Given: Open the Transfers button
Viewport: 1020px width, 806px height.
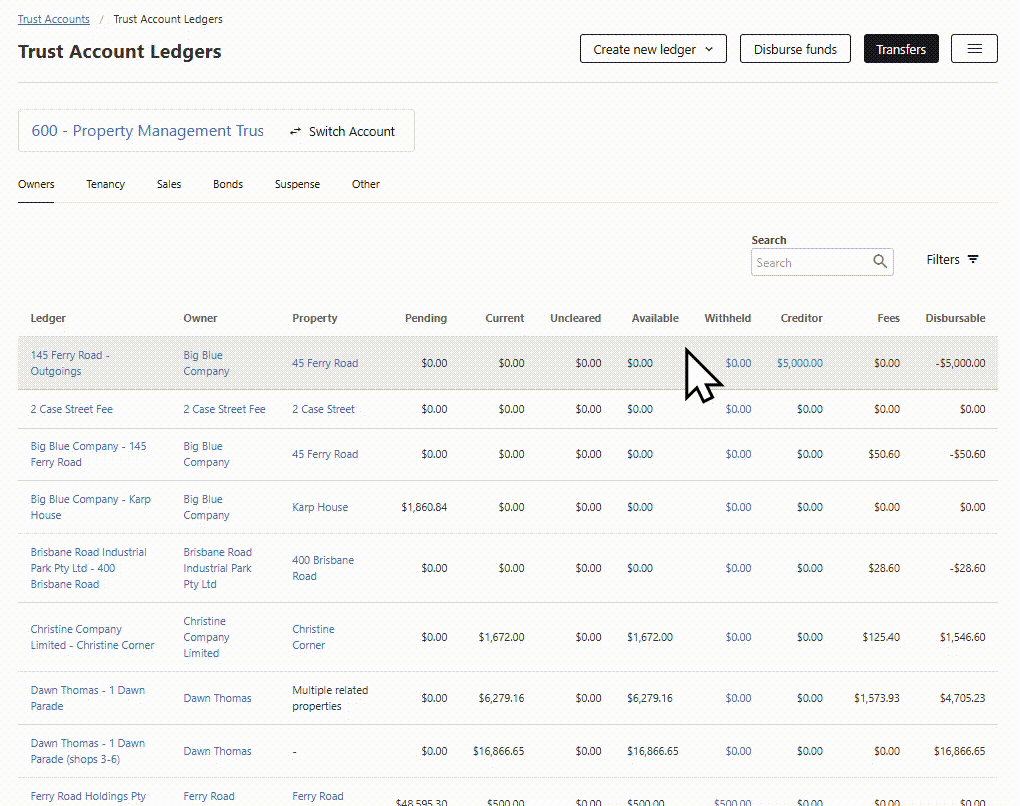Looking at the screenshot, I should pyautogui.click(x=900, y=49).
